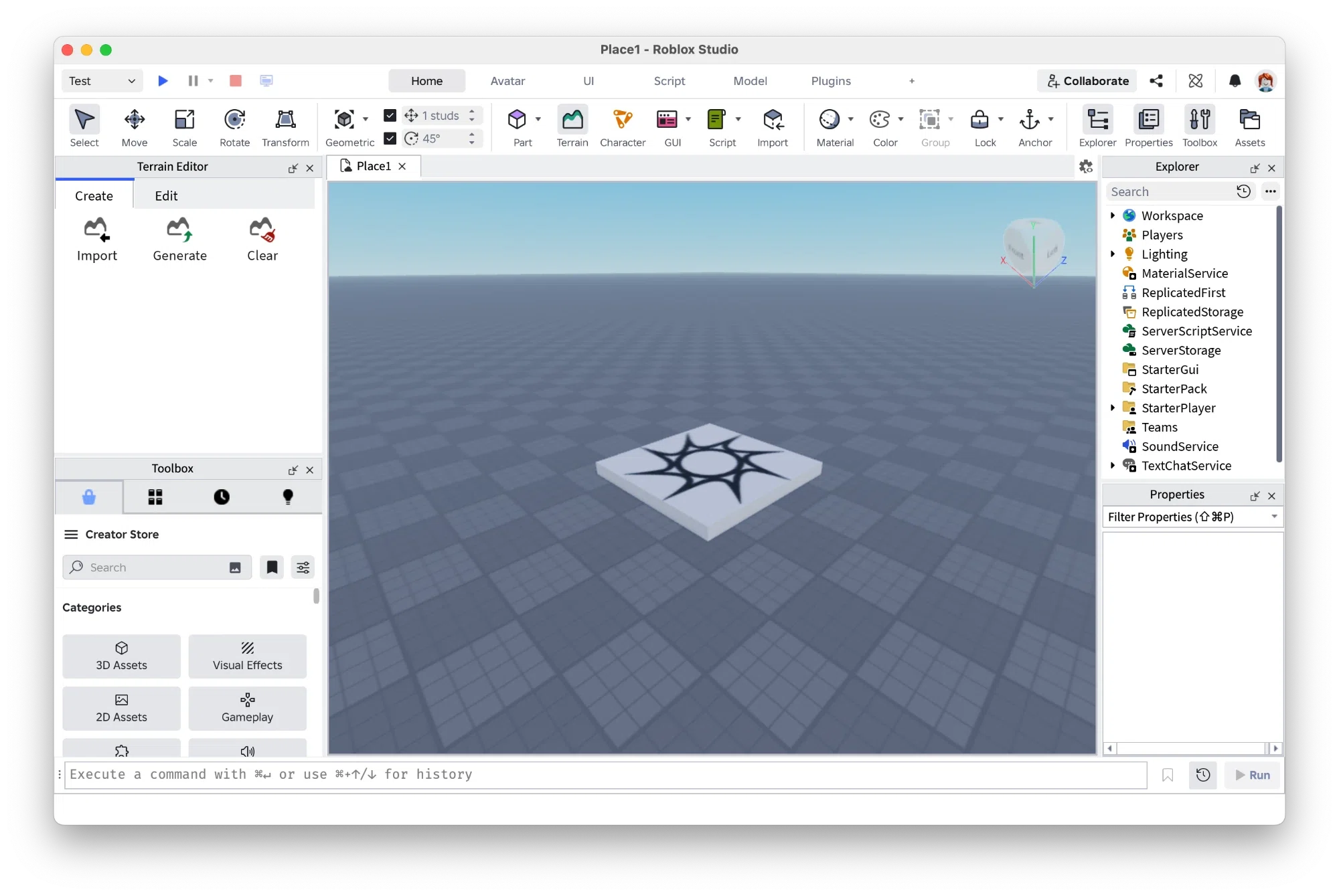Image resolution: width=1339 pixels, height=896 pixels.
Task: Insert a Character rig
Action: click(x=623, y=126)
